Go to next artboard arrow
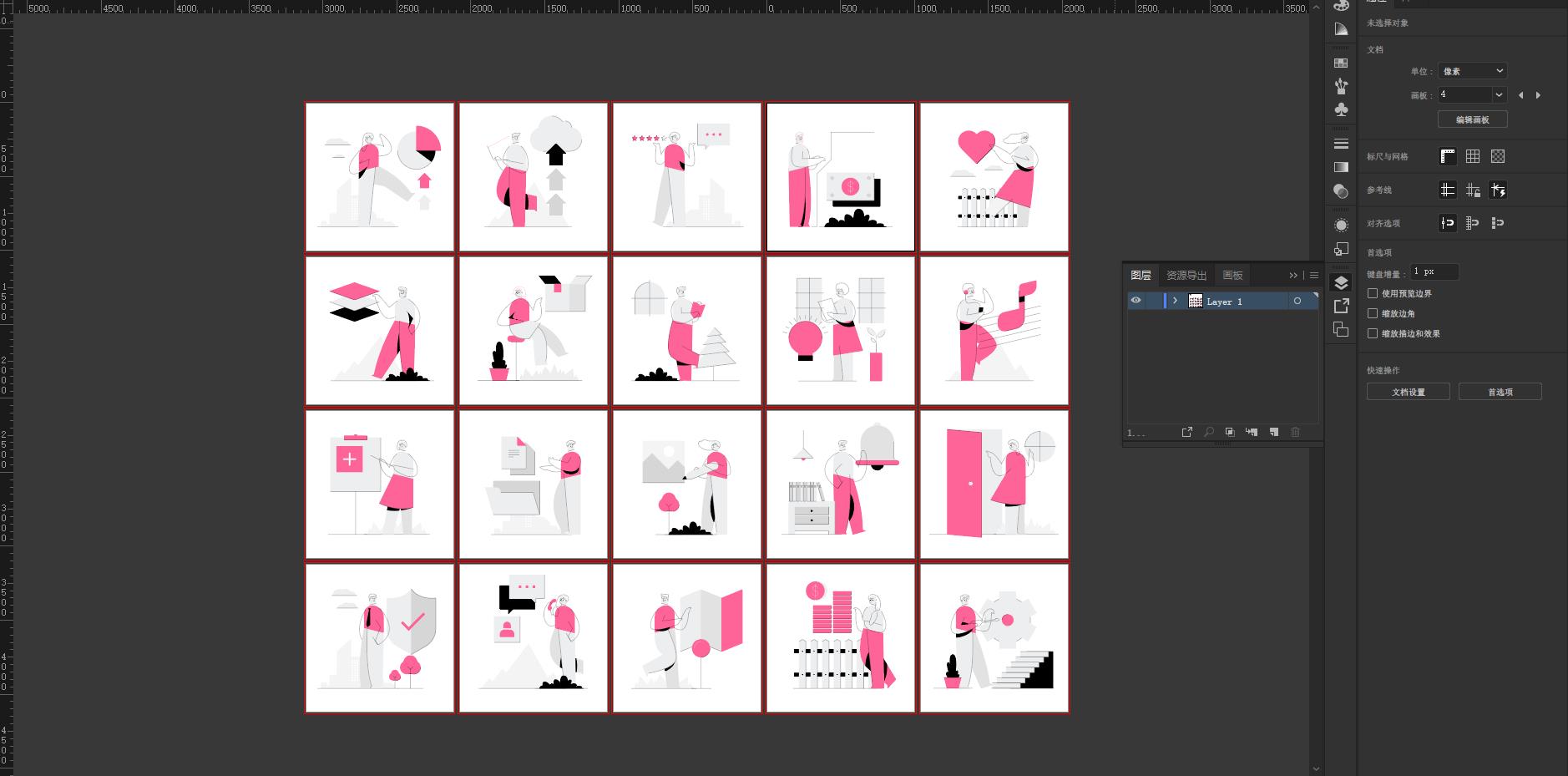The width and height of the screenshot is (1568, 776). coord(1538,95)
